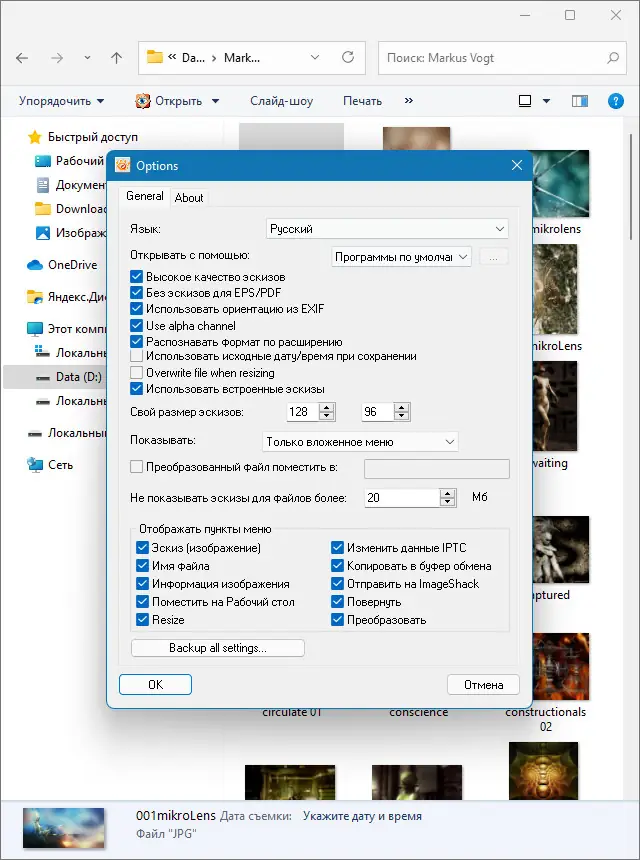Go up one folder level in Explorer
Viewport: 640px width, 860px height.
coord(116,58)
